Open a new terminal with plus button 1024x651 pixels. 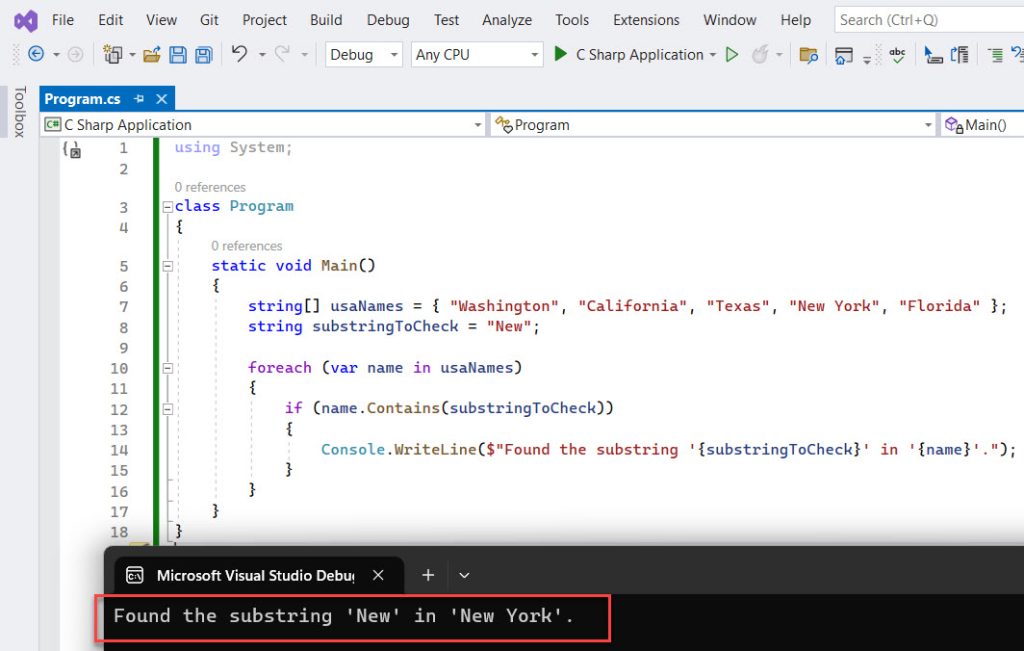[x=428, y=575]
